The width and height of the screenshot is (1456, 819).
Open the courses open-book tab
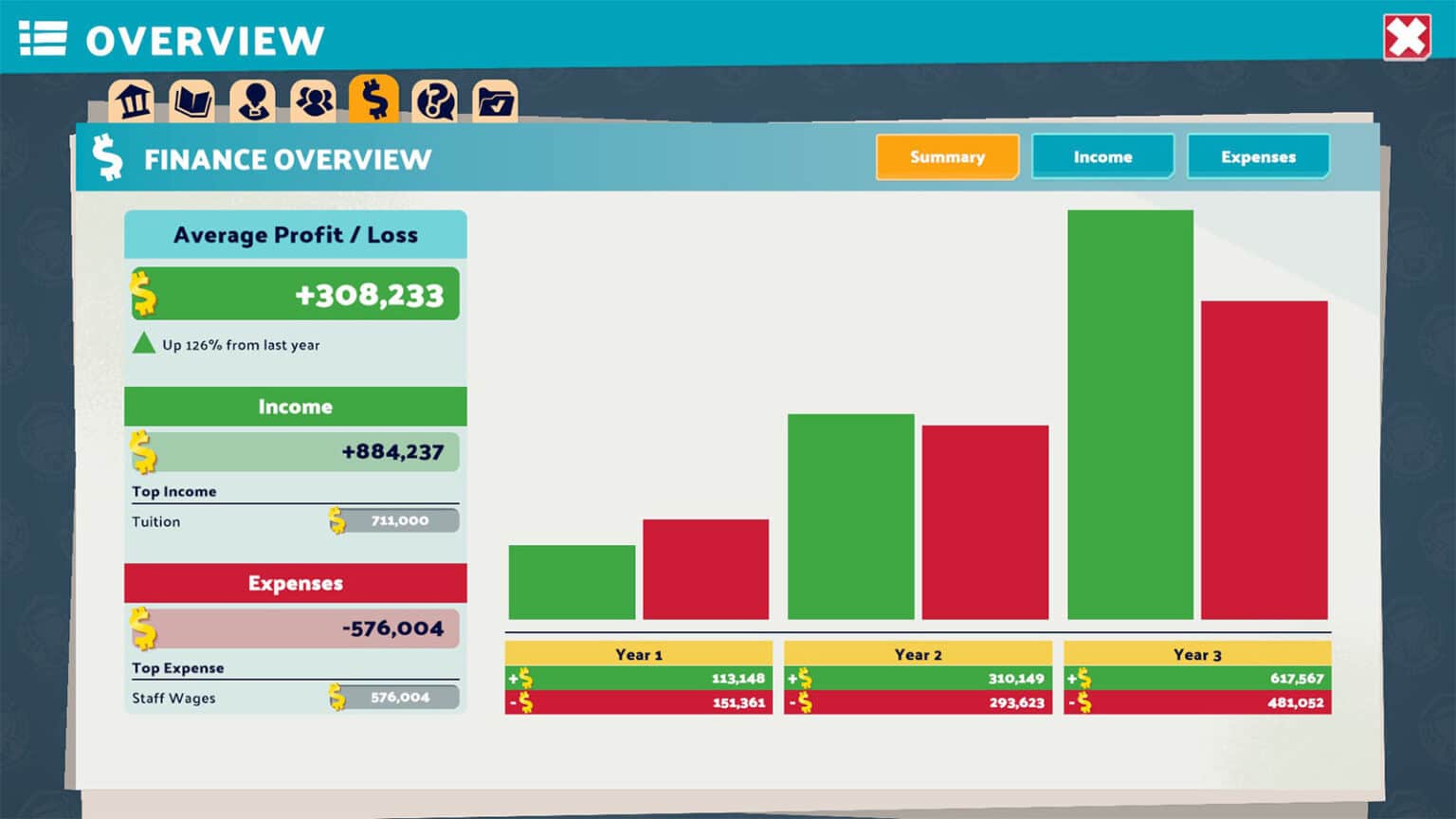pyautogui.click(x=192, y=100)
